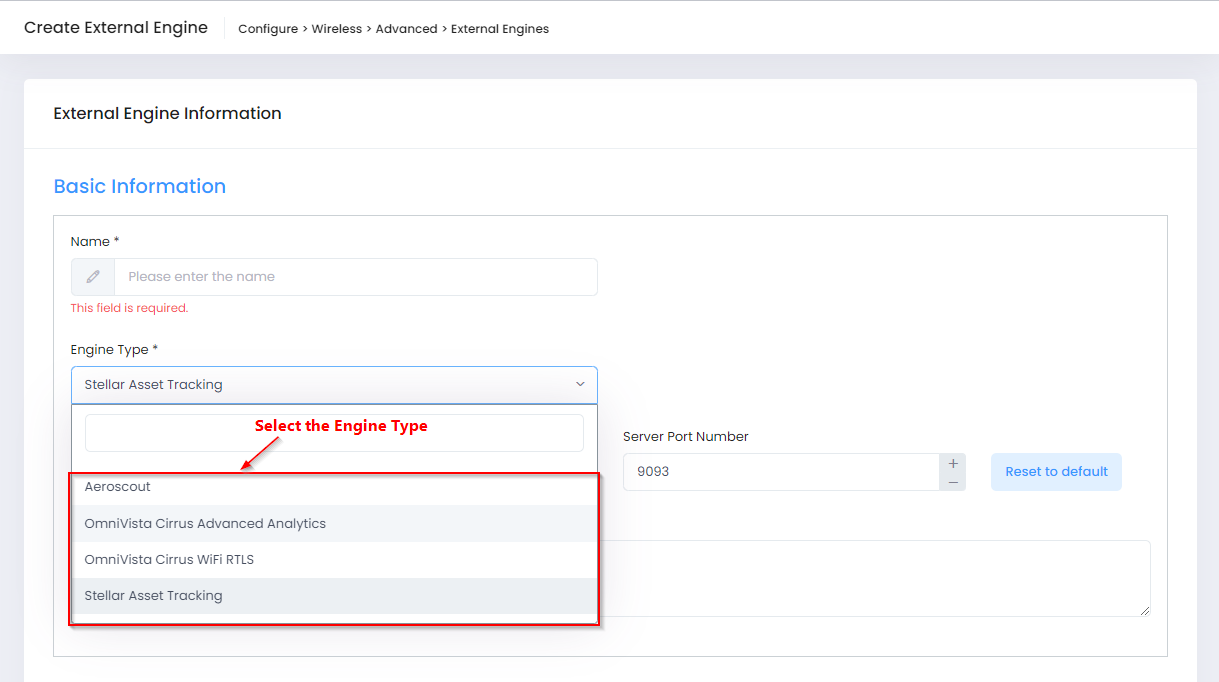Open the Wireless breadcrumb item
This screenshot has height=682, width=1219.
pyautogui.click(x=336, y=29)
